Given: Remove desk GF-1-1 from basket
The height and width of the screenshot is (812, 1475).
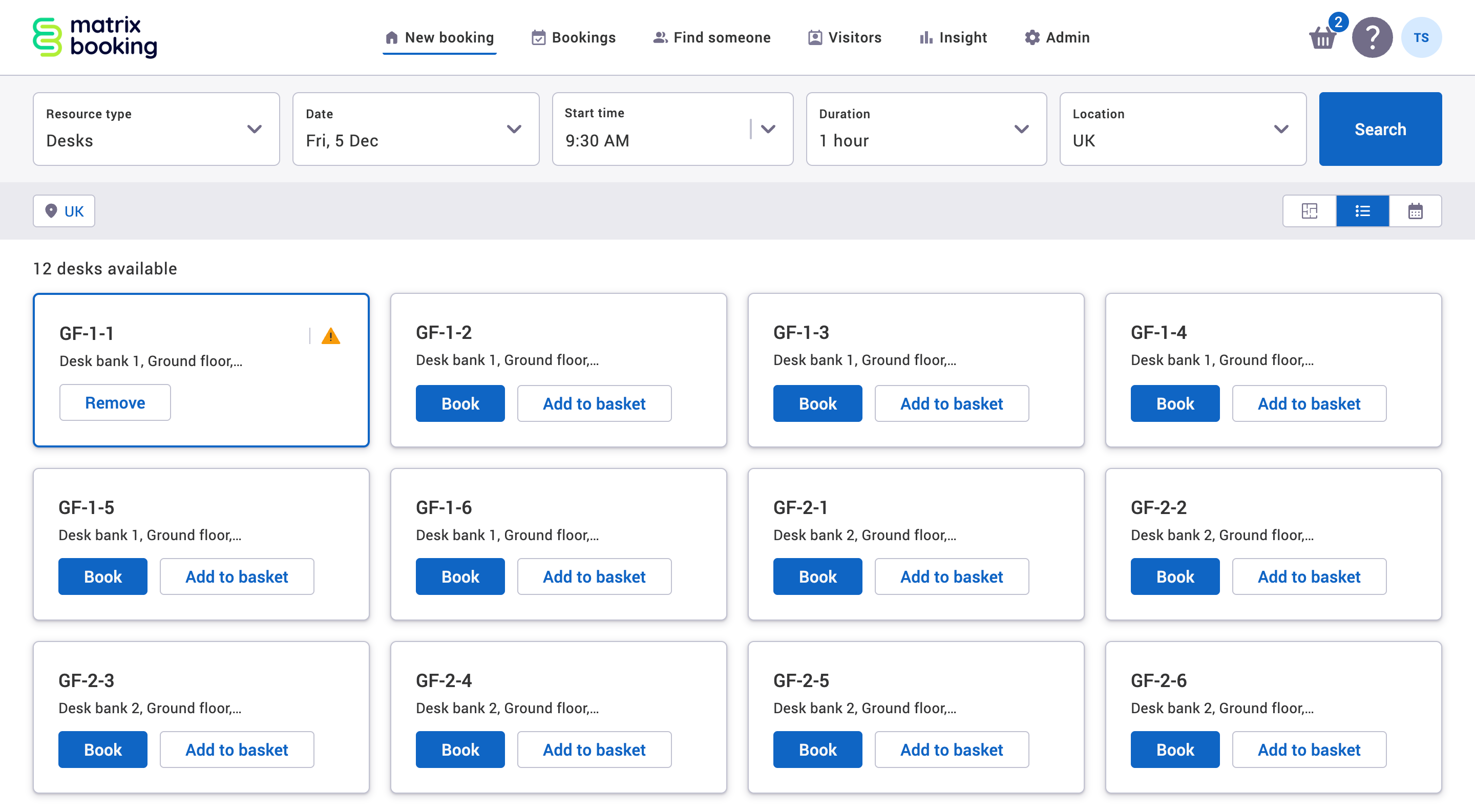Looking at the screenshot, I should (x=115, y=403).
